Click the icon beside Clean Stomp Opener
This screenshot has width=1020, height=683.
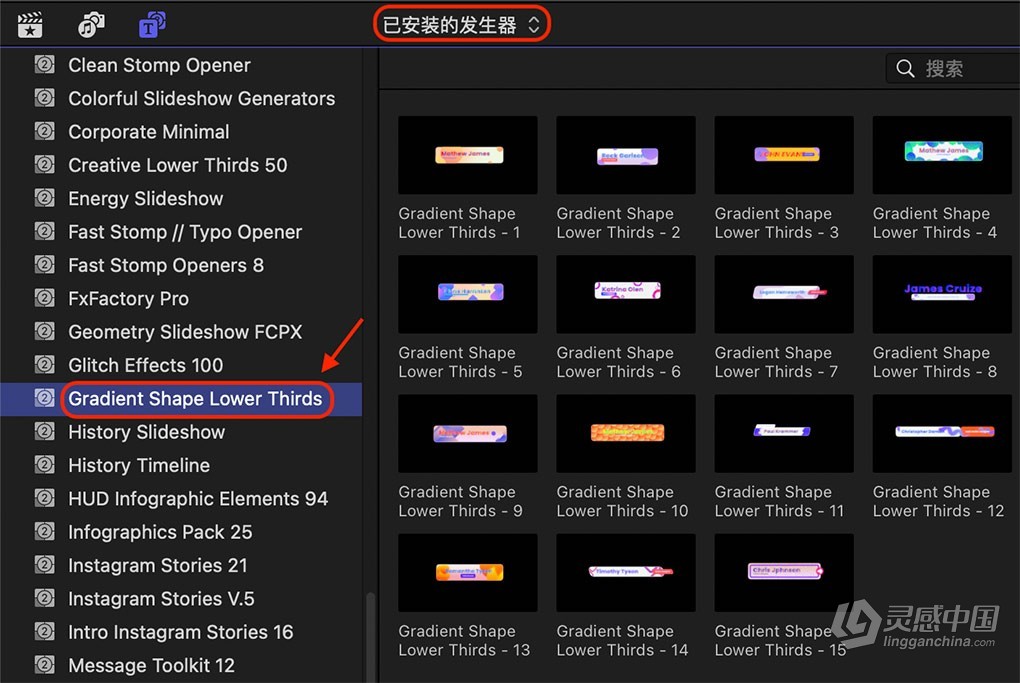(x=44, y=65)
